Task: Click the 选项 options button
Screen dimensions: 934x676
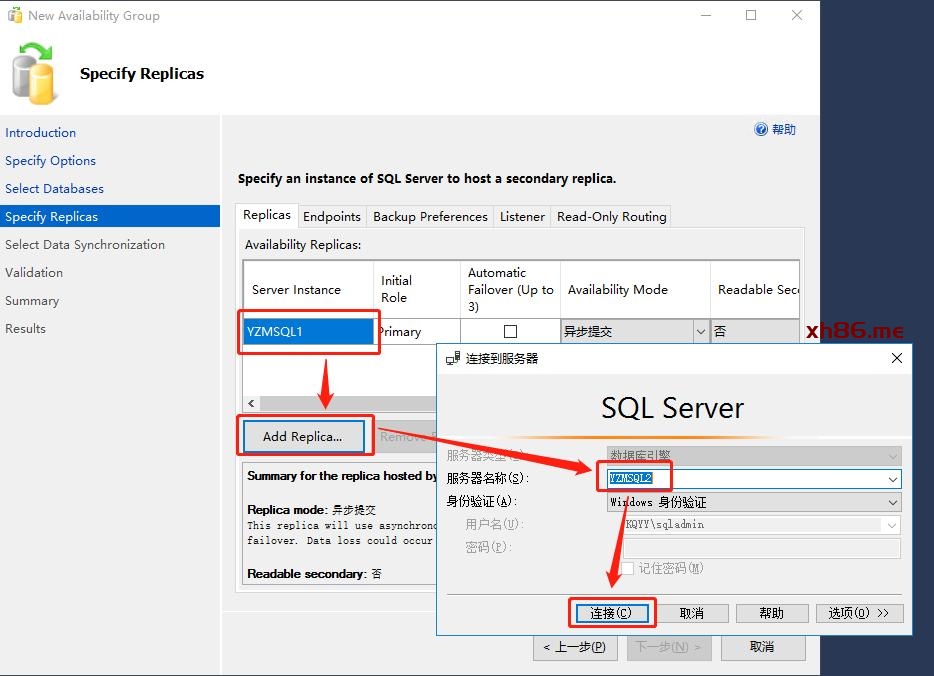Action: click(859, 613)
